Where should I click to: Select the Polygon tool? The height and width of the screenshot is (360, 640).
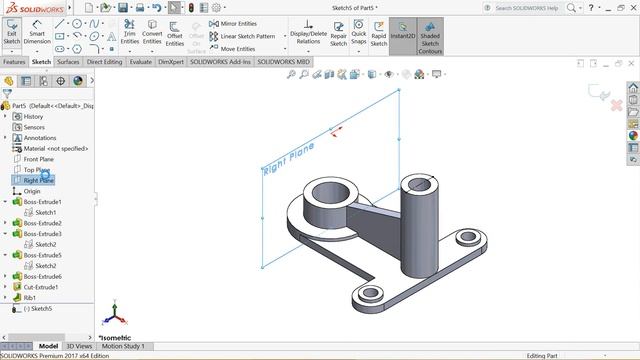[x=77, y=49]
